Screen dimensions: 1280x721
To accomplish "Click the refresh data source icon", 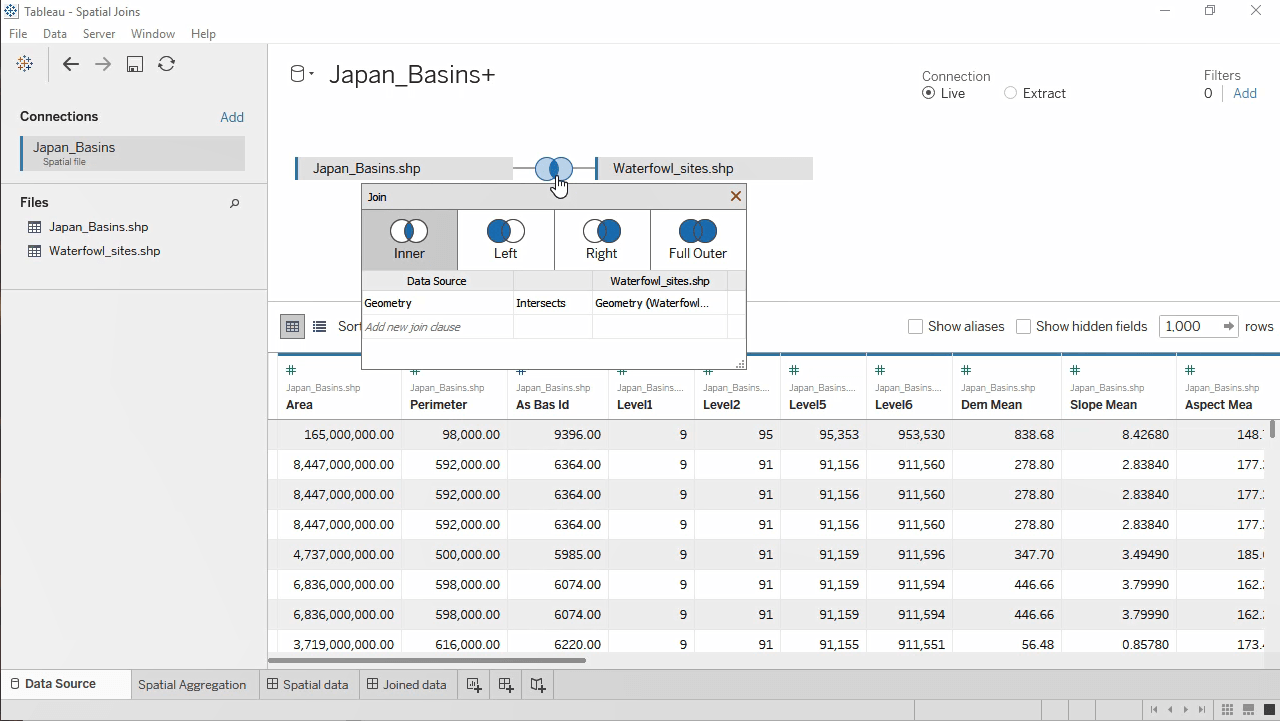I will click(167, 64).
